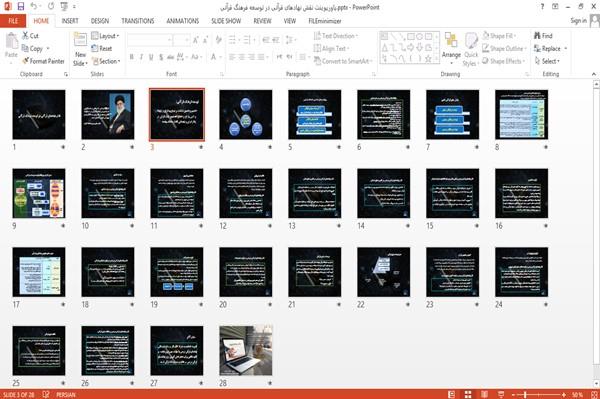This screenshot has width=600, height=399.
Task: Undo the last action
Action: pos(34,6)
